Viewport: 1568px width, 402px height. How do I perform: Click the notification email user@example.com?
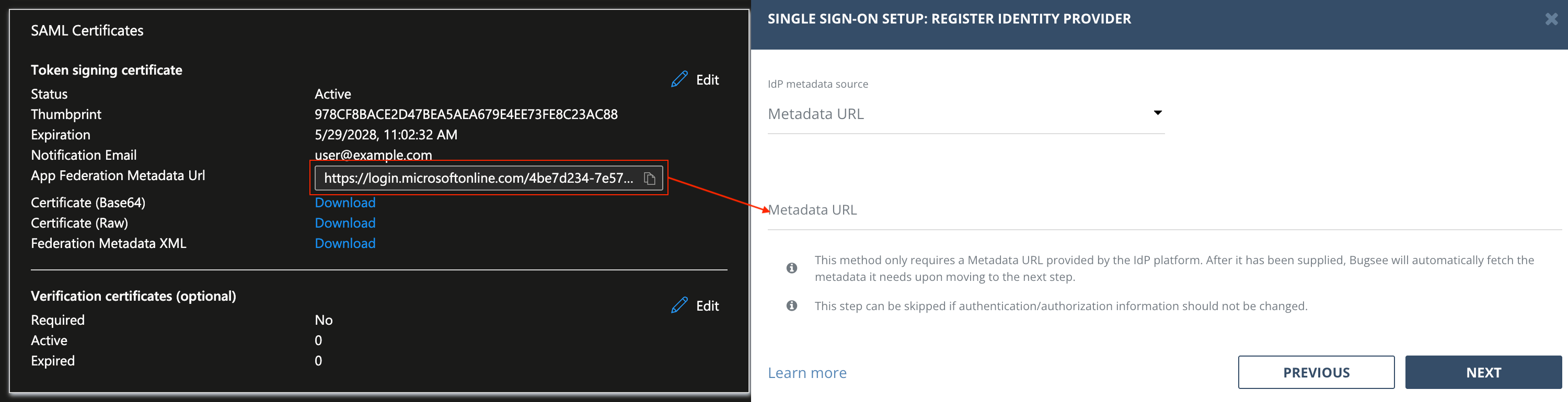pyautogui.click(x=373, y=155)
